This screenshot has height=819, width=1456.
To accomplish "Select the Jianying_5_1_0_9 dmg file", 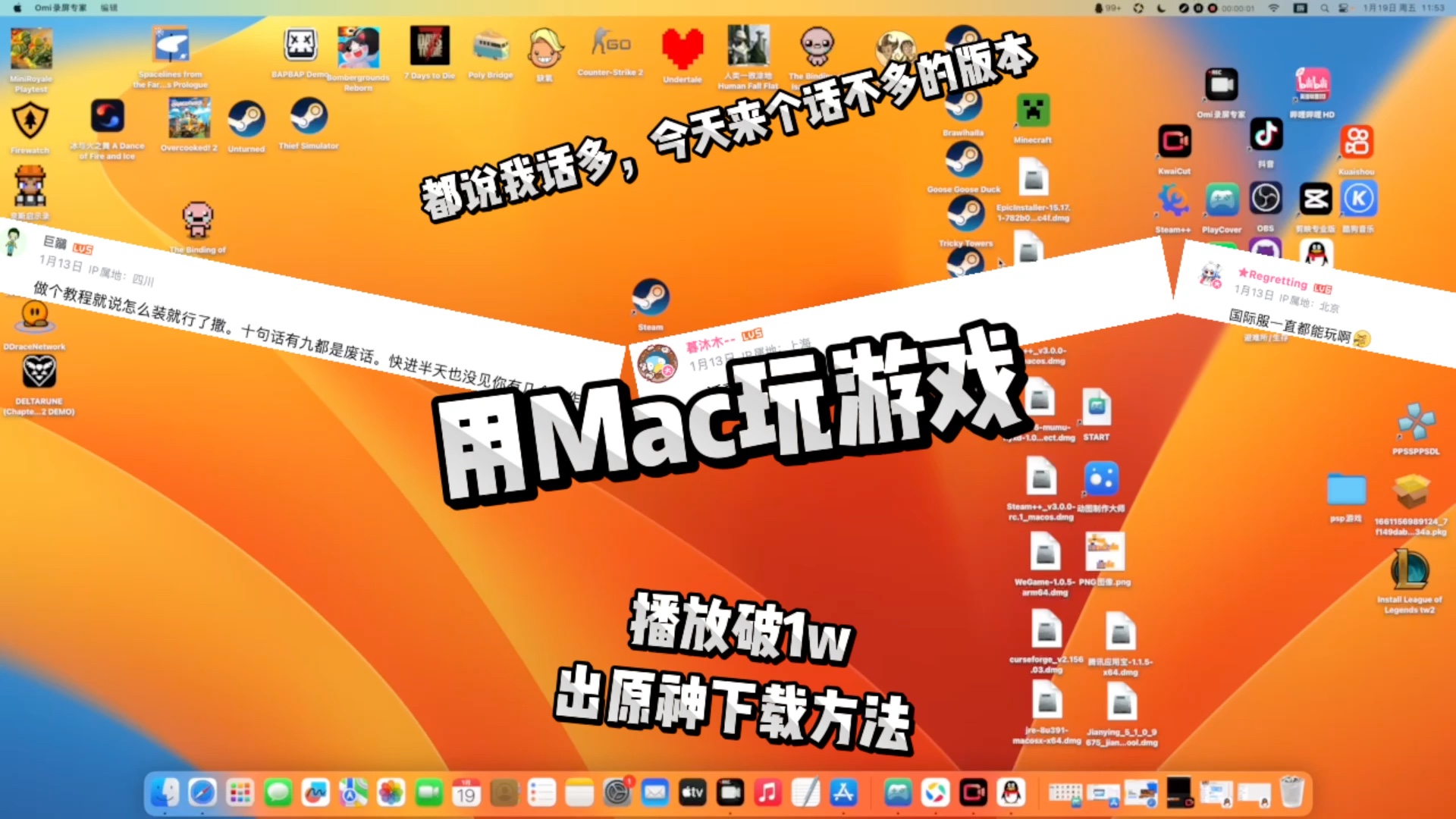I will (1122, 701).
